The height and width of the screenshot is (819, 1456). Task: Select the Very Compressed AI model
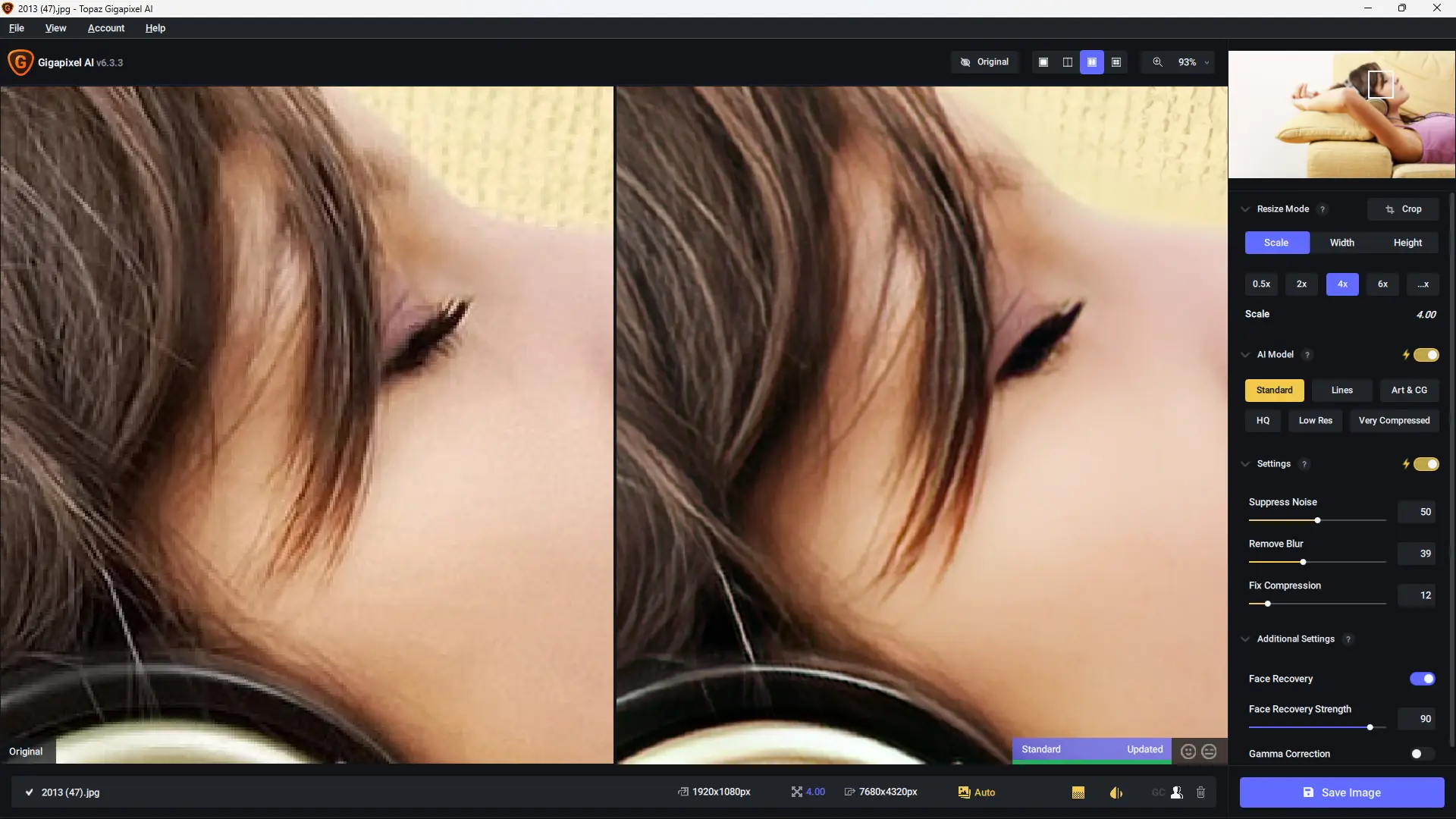pyautogui.click(x=1394, y=421)
